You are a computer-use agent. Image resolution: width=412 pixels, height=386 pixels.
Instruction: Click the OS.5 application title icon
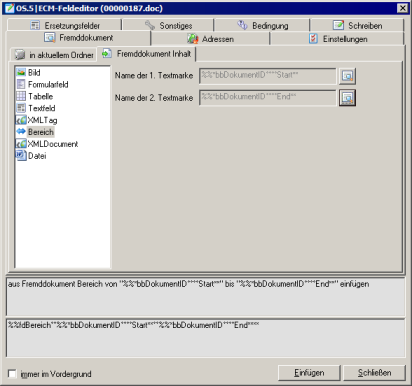[9, 8]
